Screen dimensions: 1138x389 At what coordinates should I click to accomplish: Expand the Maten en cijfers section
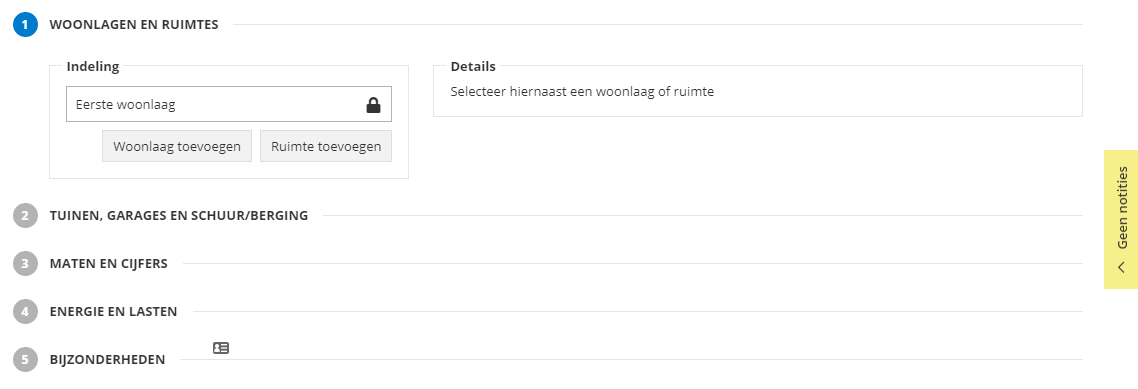pos(108,263)
